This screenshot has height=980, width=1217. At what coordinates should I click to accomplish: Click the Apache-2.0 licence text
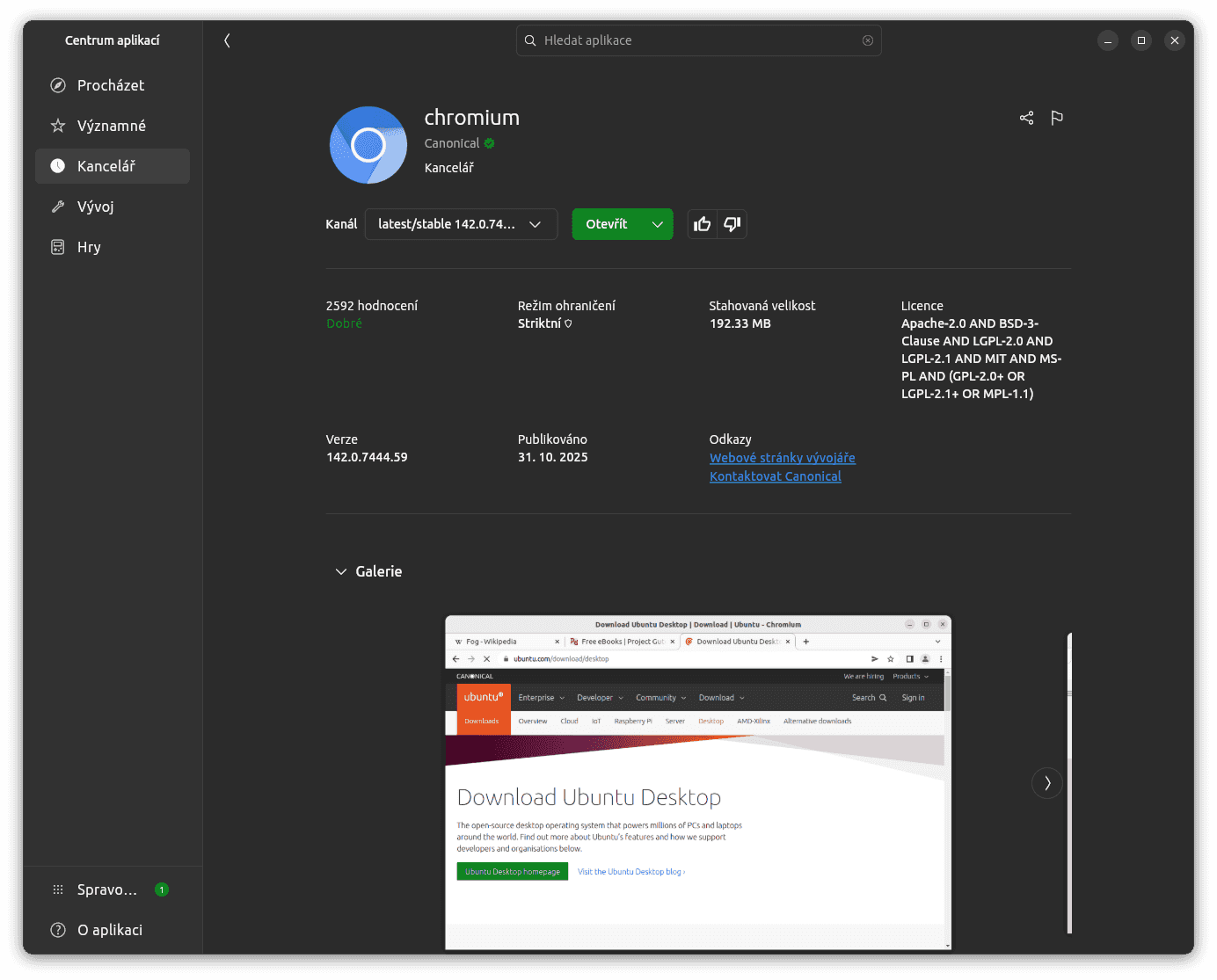[x=981, y=359]
